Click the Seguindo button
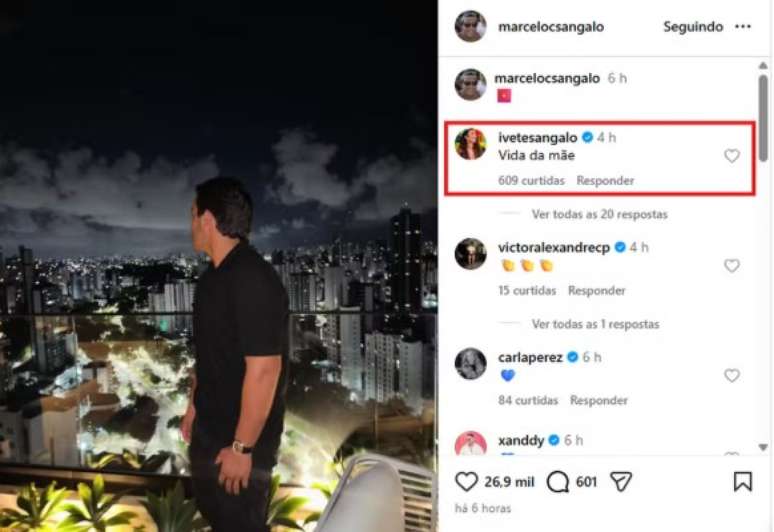 (x=693, y=27)
